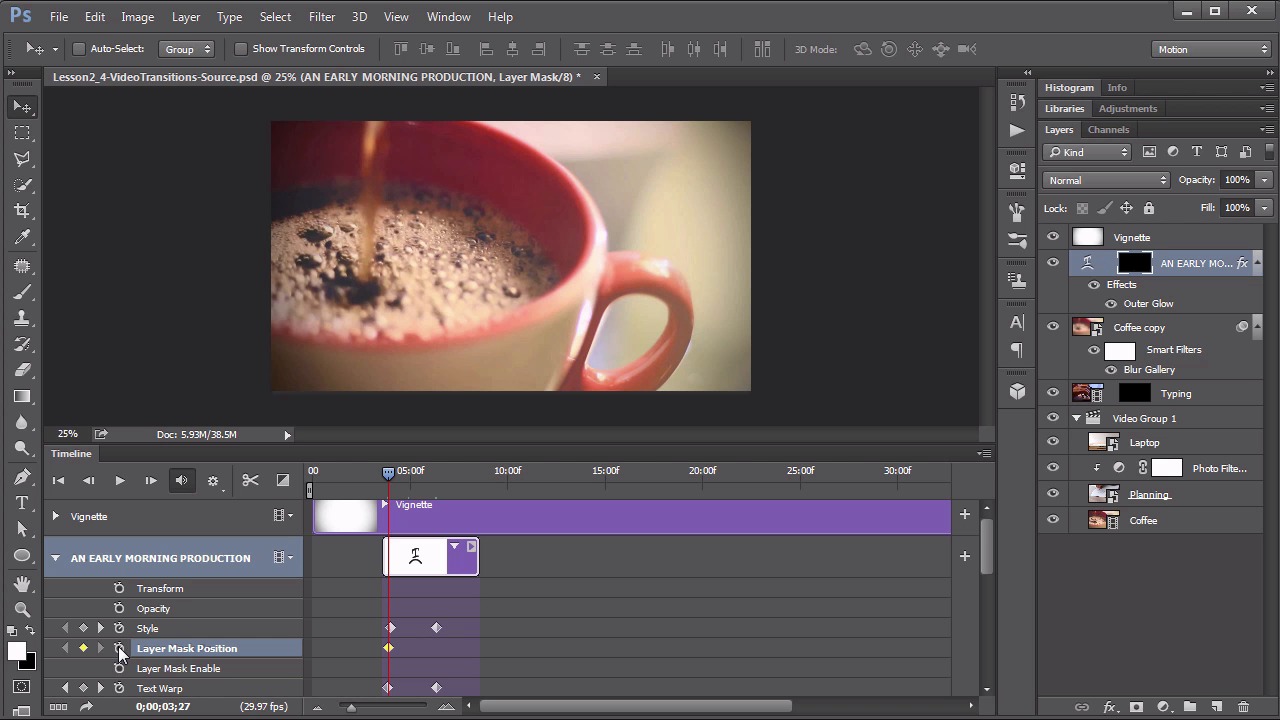Add media to AN EARLY MORNING track
The image size is (1280, 720).
pyautogui.click(x=964, y=556)
